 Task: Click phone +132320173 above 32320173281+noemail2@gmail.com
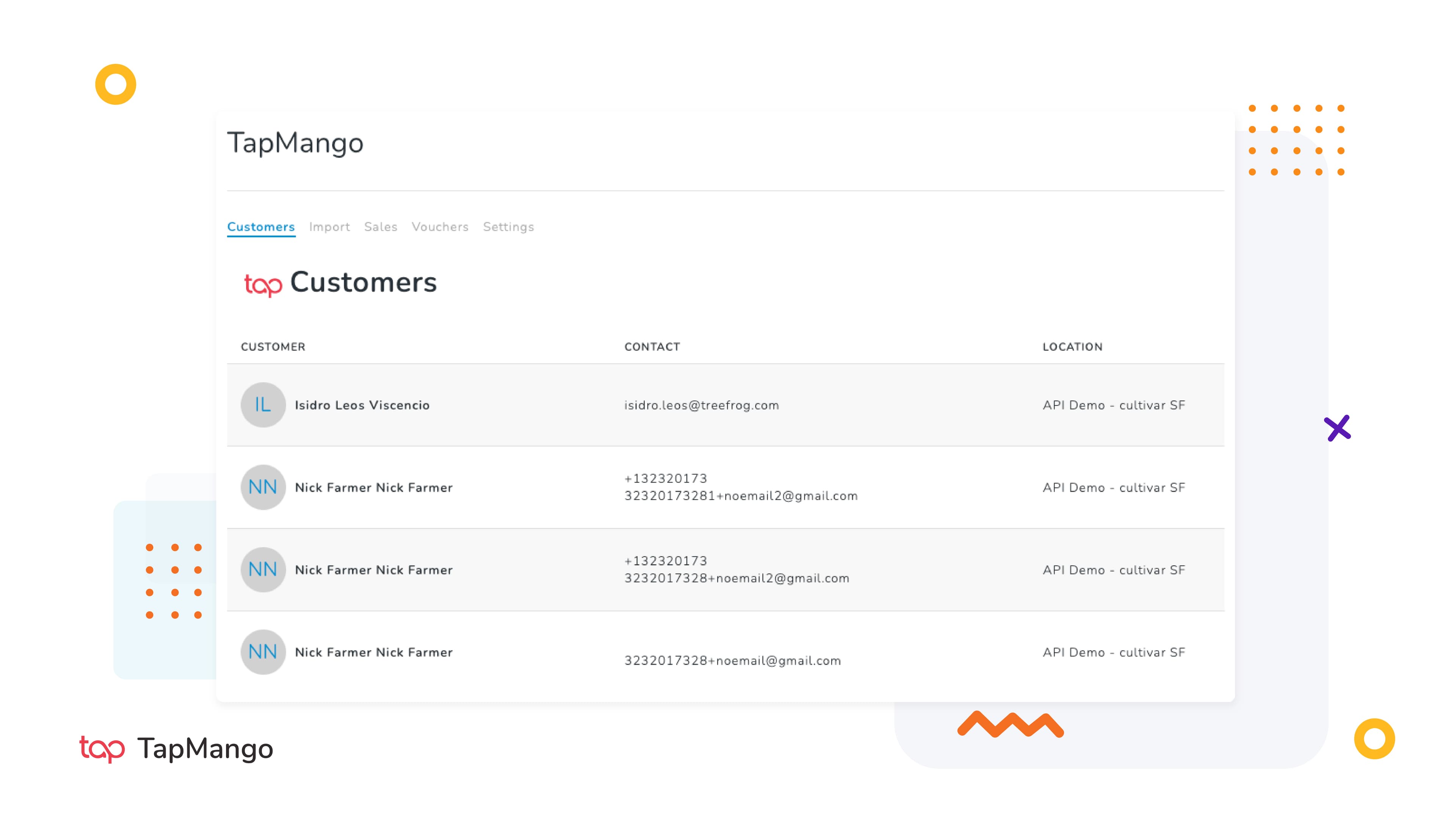[x=666, y=479]
